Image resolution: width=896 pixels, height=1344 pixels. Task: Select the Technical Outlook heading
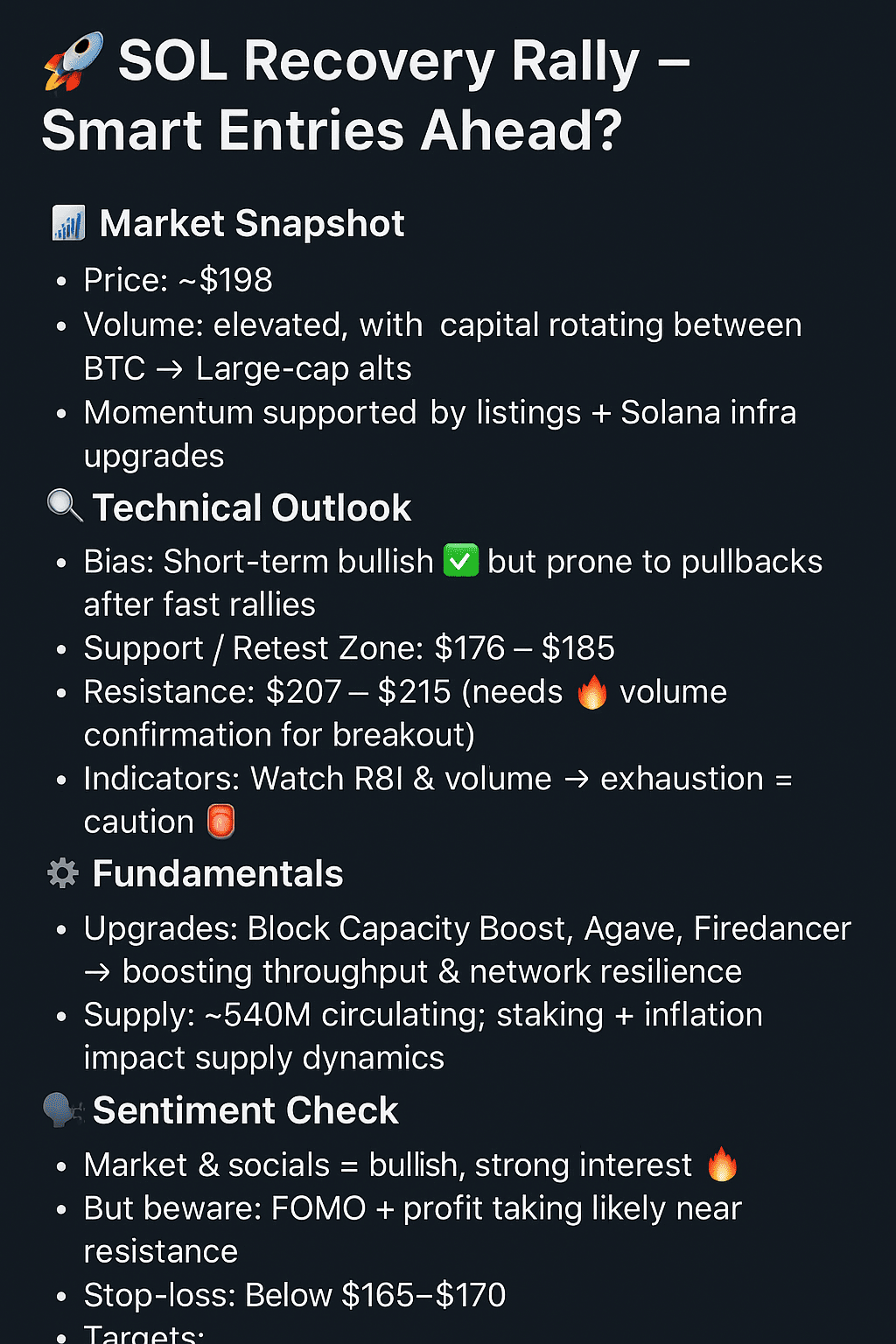click(x=252, y=507)
